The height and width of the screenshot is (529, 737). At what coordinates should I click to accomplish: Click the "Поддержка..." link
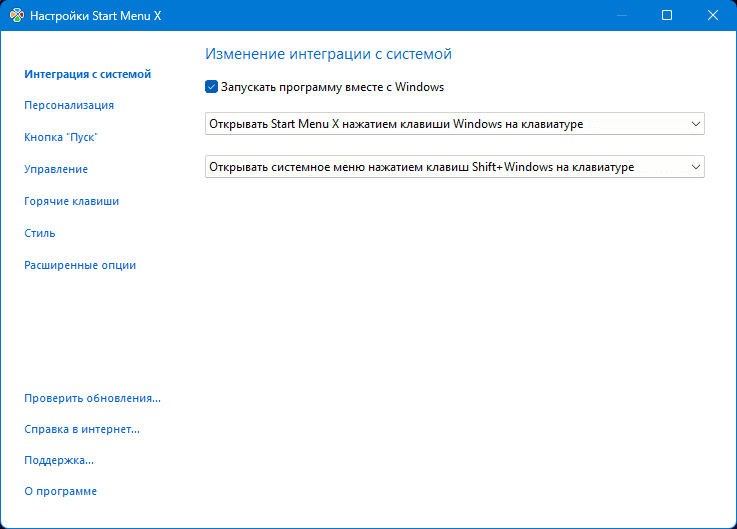point(59,460)
